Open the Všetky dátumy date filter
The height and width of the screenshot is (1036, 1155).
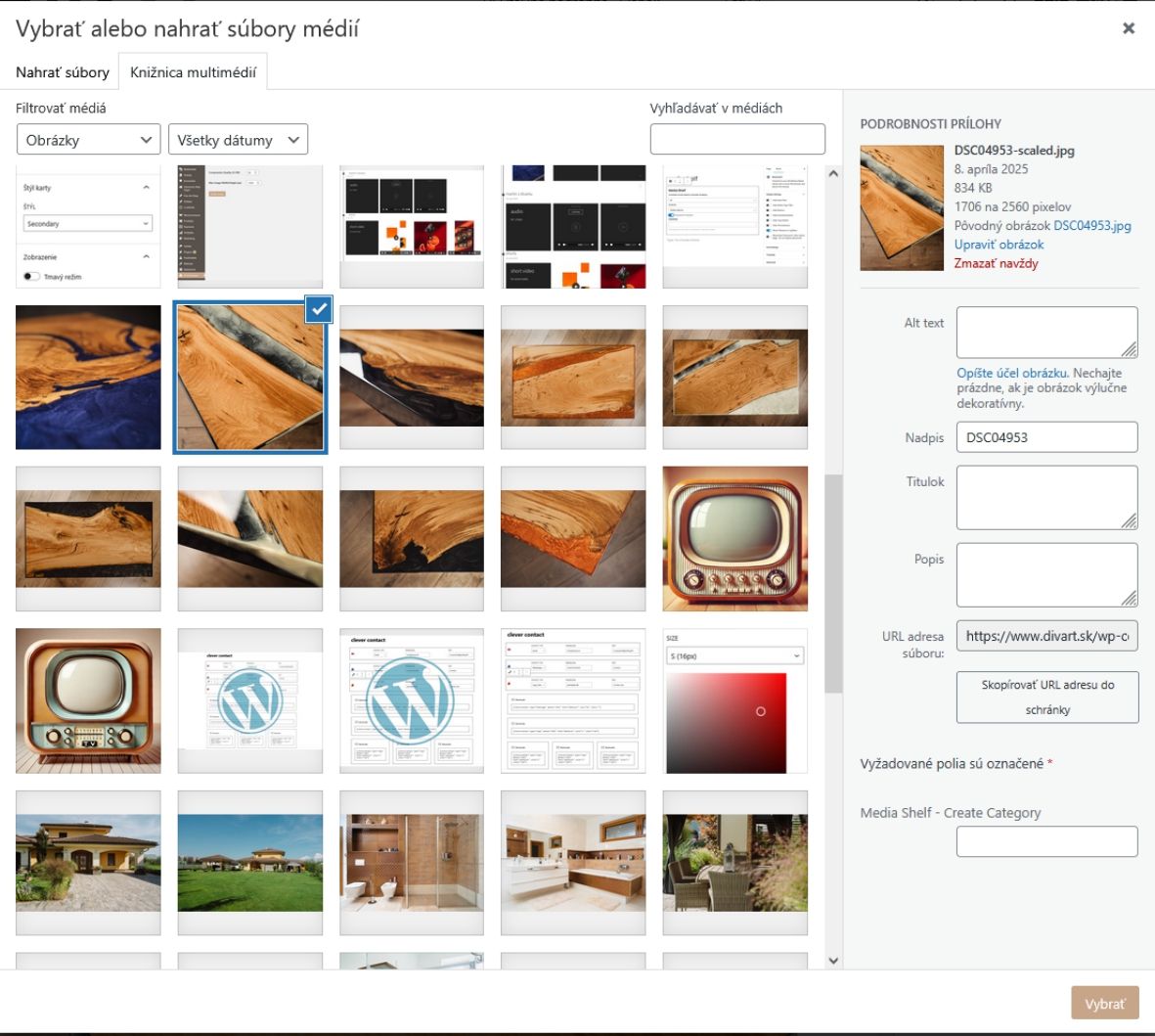point(238,139)
